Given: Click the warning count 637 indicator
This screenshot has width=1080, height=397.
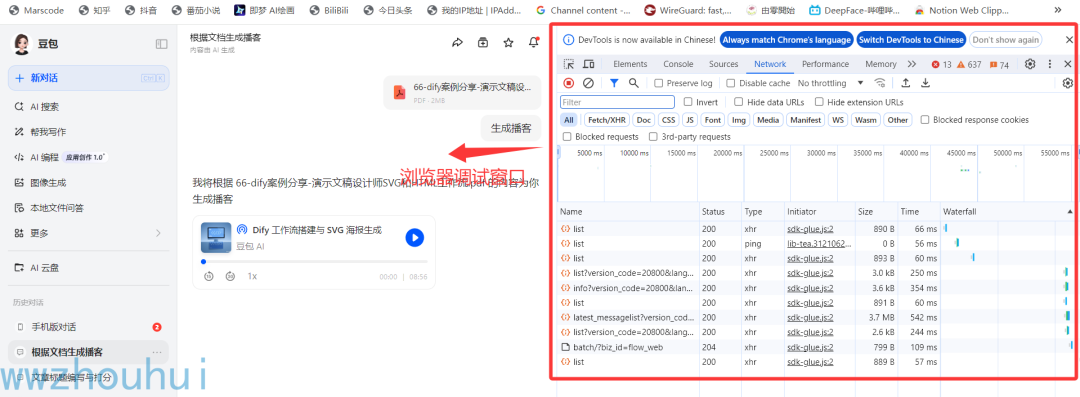Looking at the screenshot, I should click(968, 64).
